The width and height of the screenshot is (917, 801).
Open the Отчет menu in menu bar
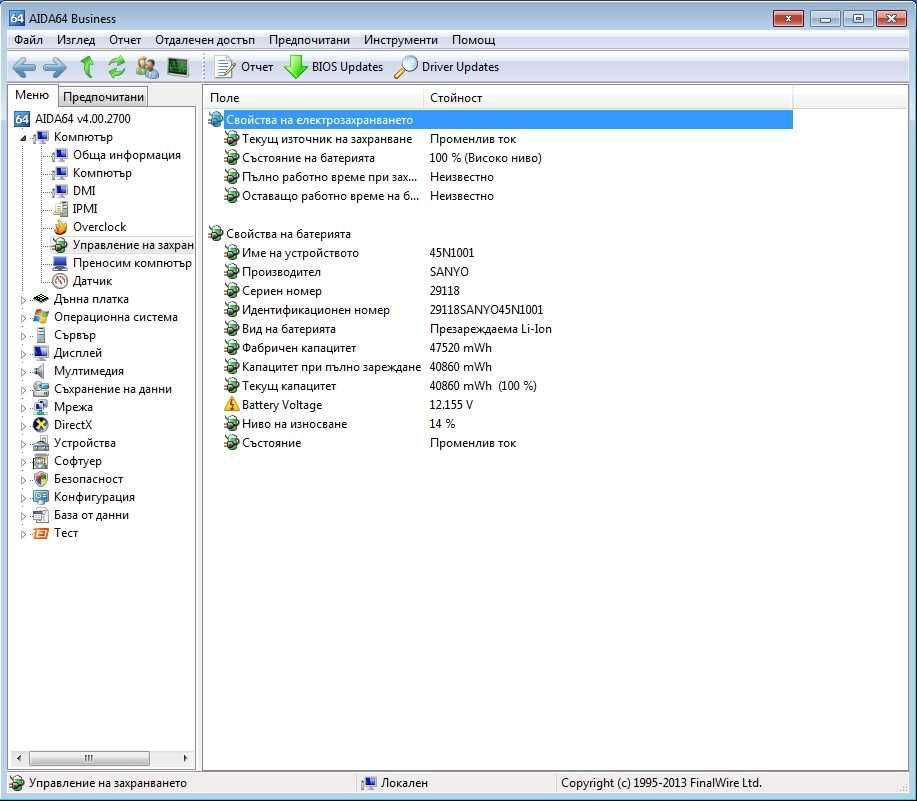[x=125, y=40]
